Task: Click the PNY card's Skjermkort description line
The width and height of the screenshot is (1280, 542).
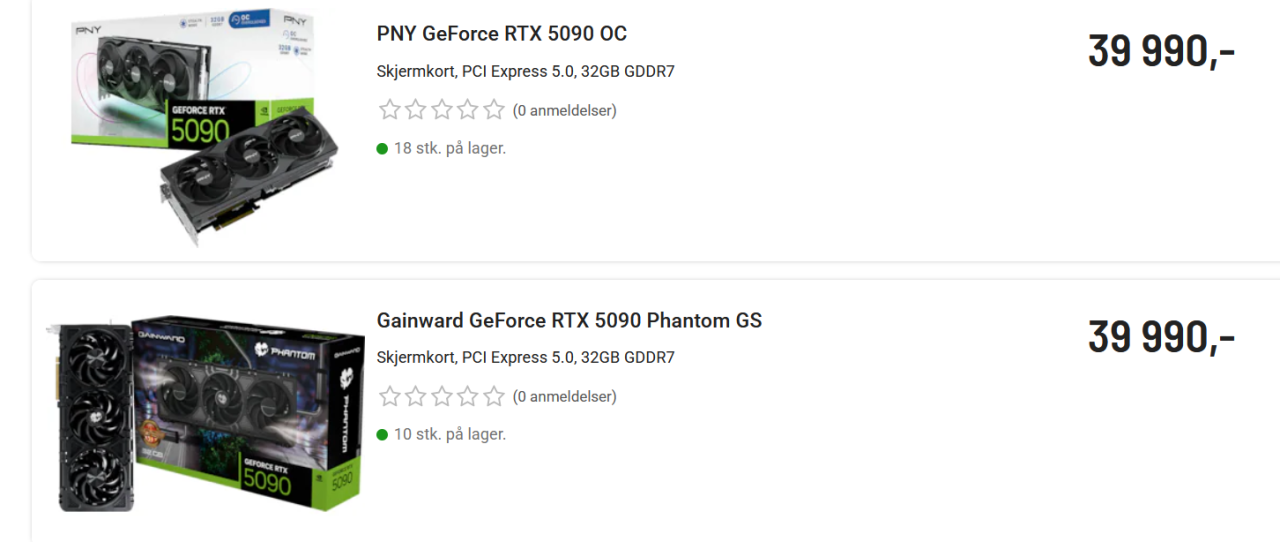Action: coord(525,72)
